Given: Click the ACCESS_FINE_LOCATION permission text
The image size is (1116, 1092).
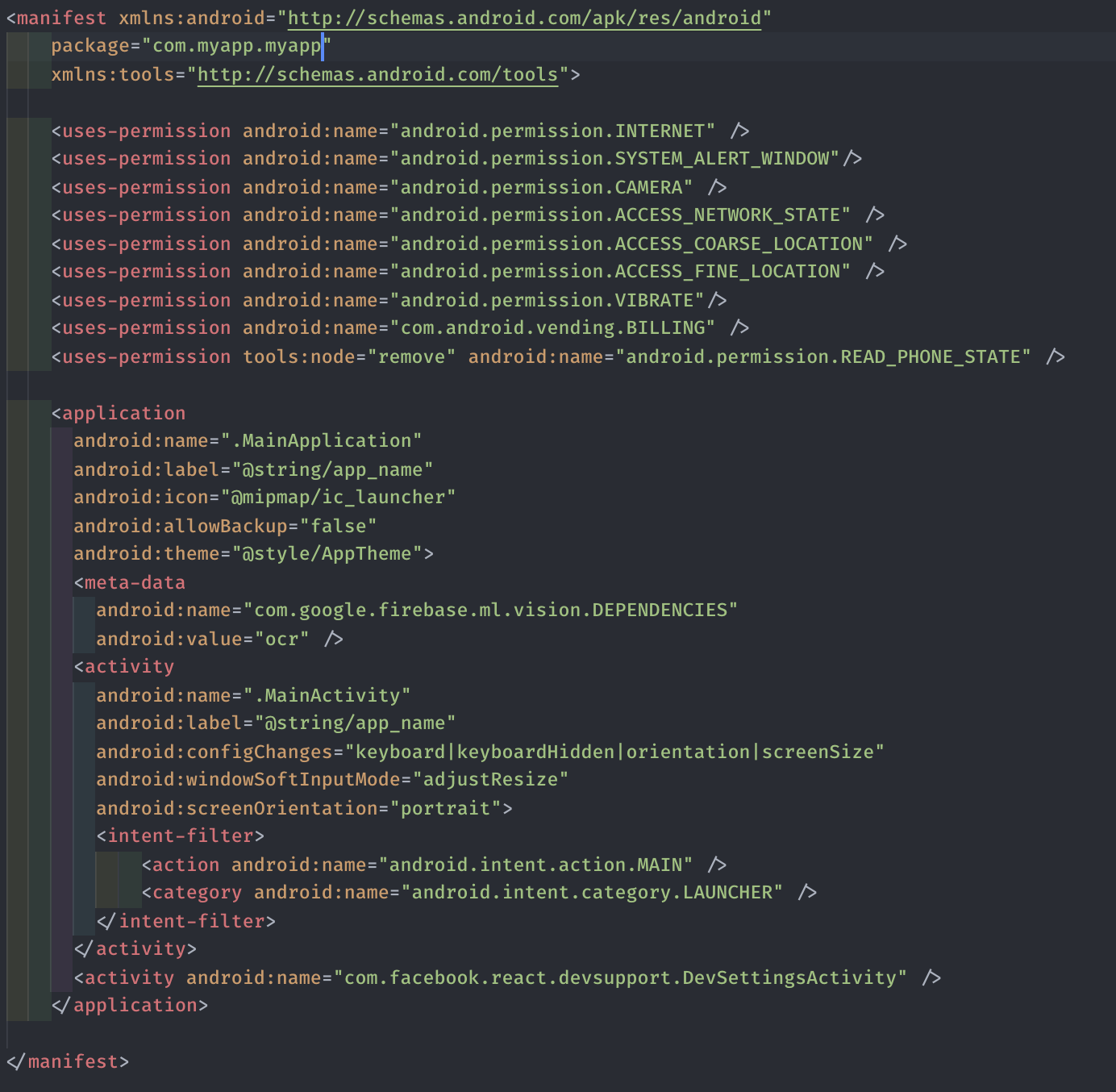Looking at the screenshot, I should [x=620, y=272].
